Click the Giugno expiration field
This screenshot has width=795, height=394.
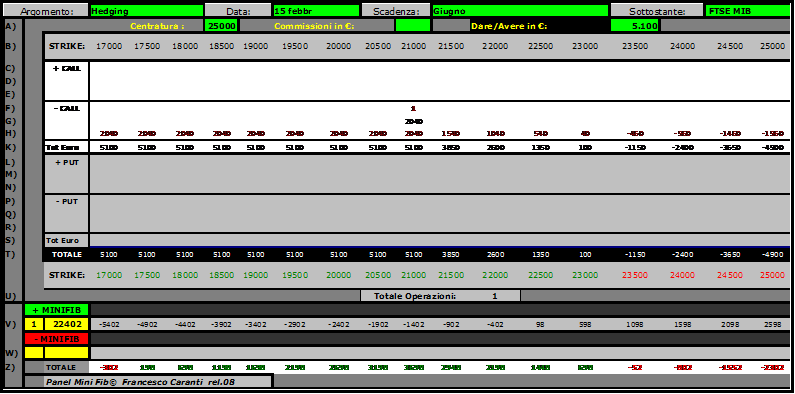pyautogui.click(x=520, y=11)
